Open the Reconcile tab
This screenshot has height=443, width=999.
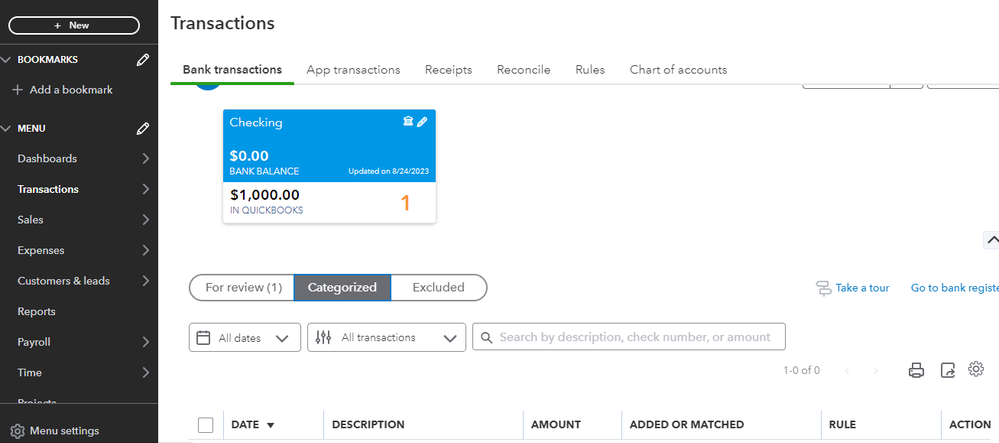point(524,70)
